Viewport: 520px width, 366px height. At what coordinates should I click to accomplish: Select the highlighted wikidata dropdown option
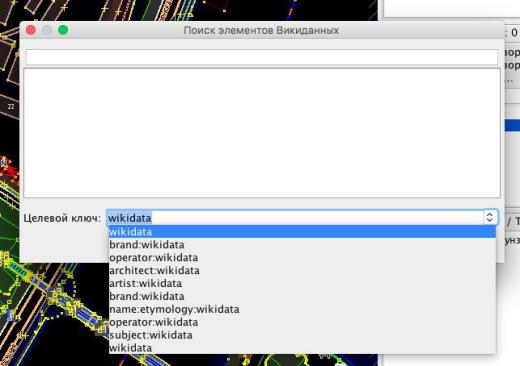pos(302,232)
